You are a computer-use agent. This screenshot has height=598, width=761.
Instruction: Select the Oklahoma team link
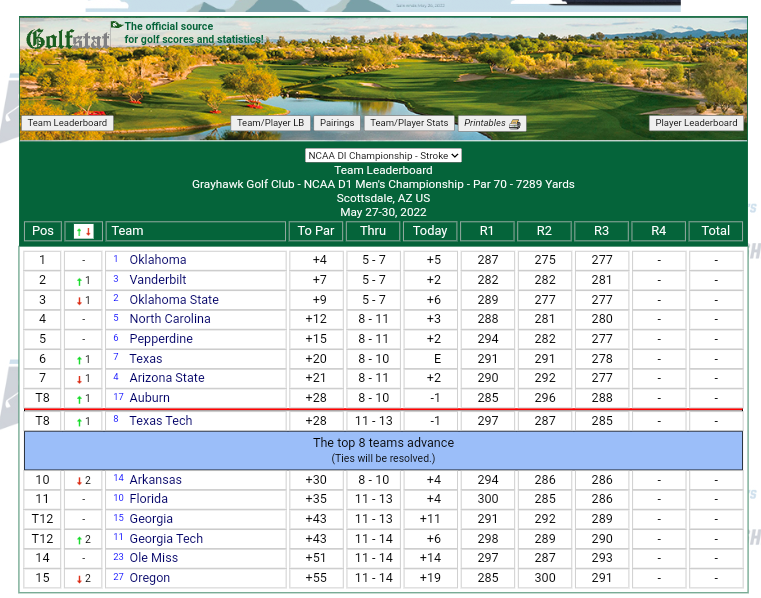pos(157,260)
